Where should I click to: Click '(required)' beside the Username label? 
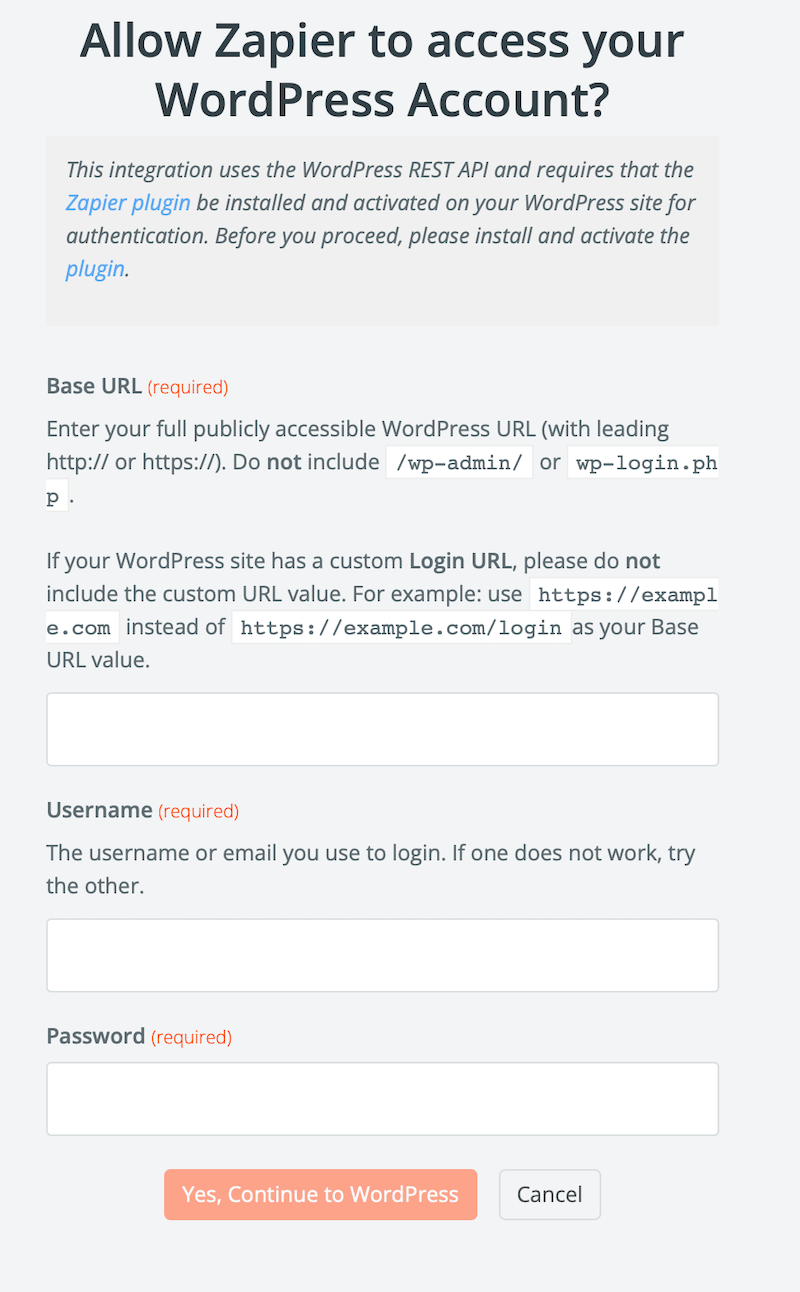point(199,811)
